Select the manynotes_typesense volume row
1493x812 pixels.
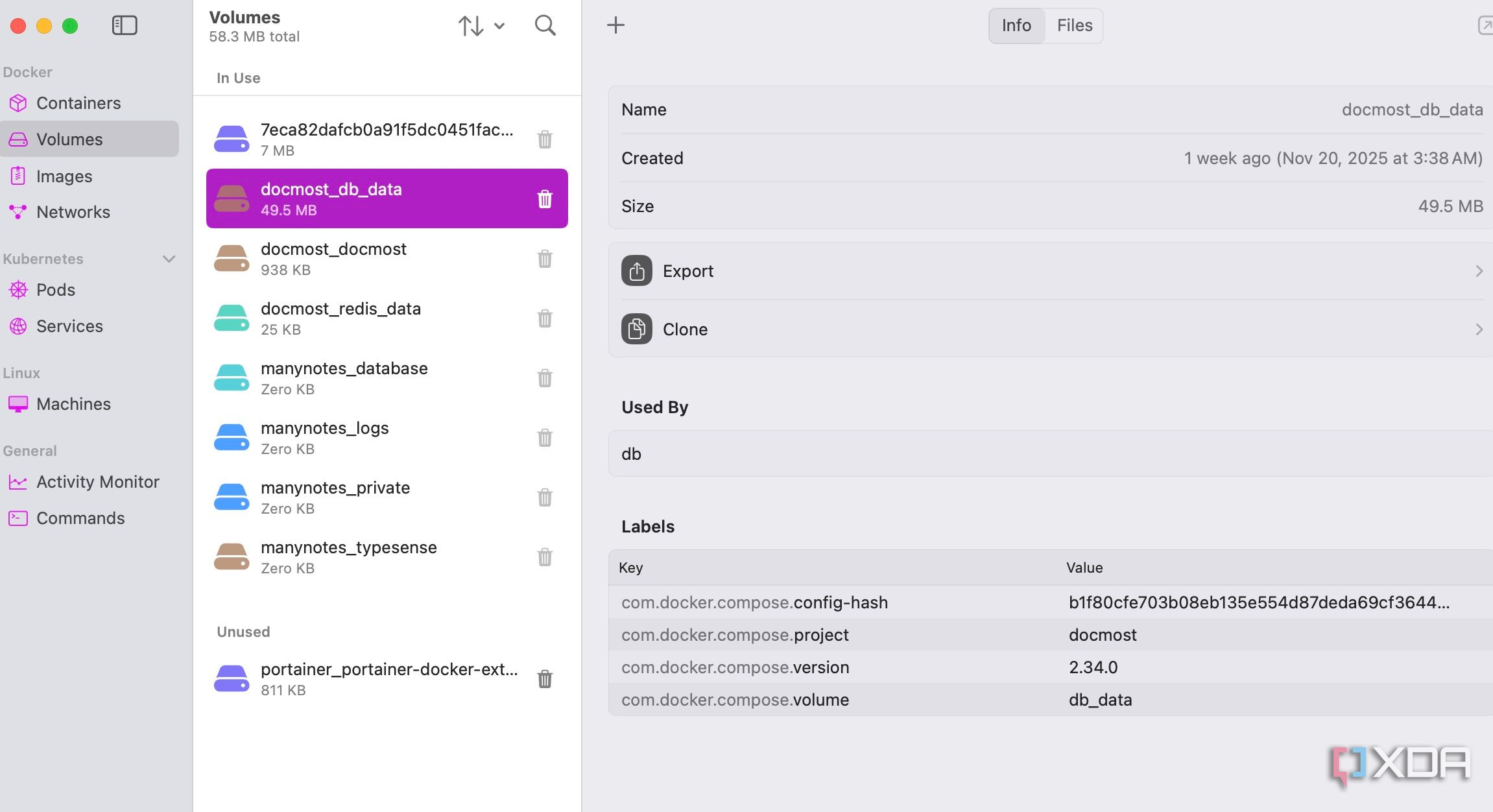(x=387, y=556)
